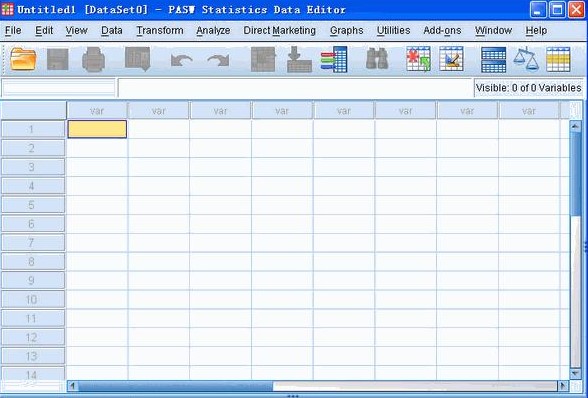This screenshot has width=588, height=398.
Task: Open the File menu
Action: 13,30
